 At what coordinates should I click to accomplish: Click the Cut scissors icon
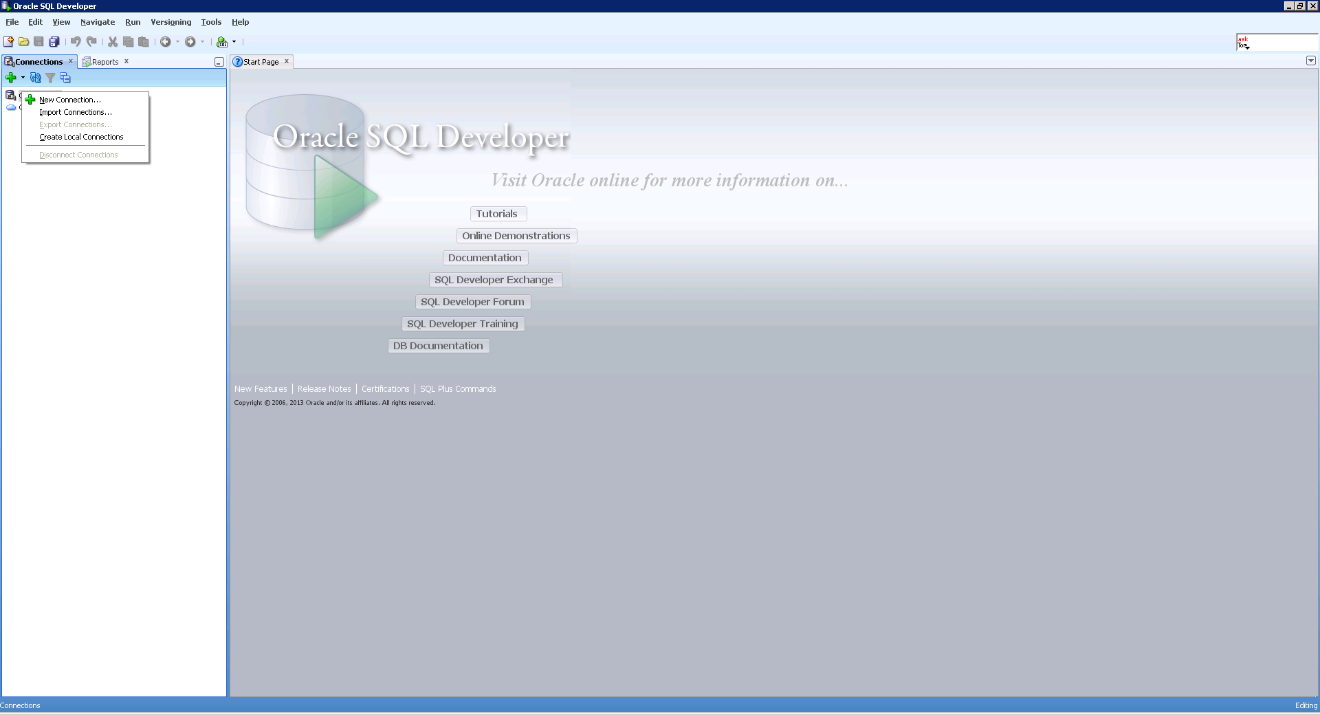(x=113, y=42)
